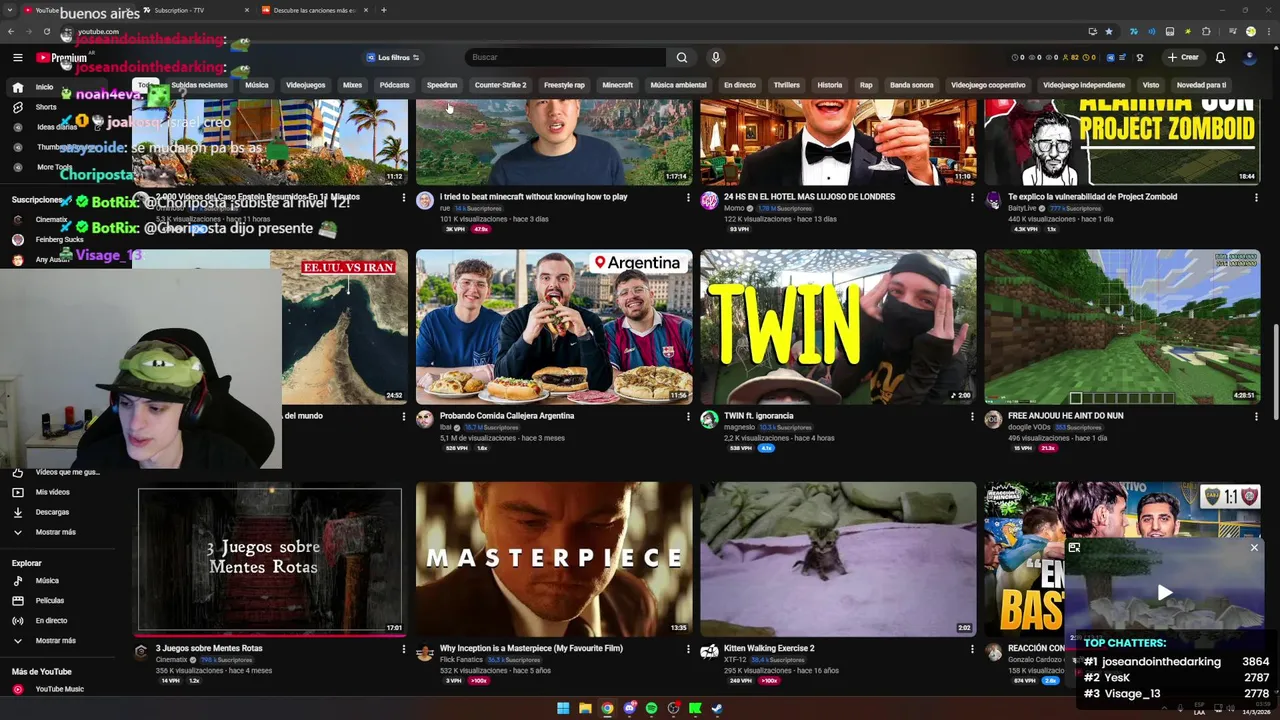Open options for Probando Comida Callejera Argentina
The width and height of the screenshot is (1280, 720).
click(688, 416)
